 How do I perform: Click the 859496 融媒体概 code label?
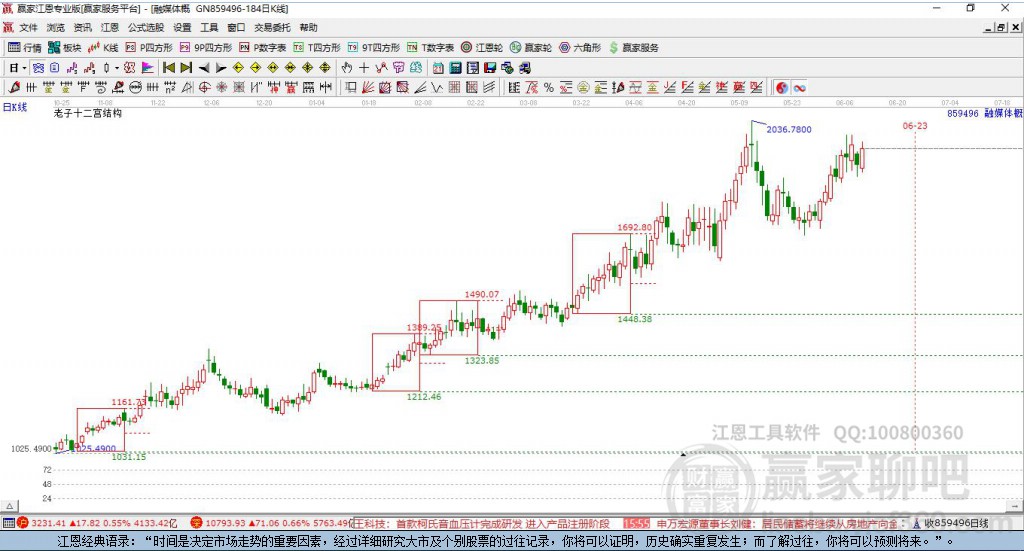[x=985, y=113]
